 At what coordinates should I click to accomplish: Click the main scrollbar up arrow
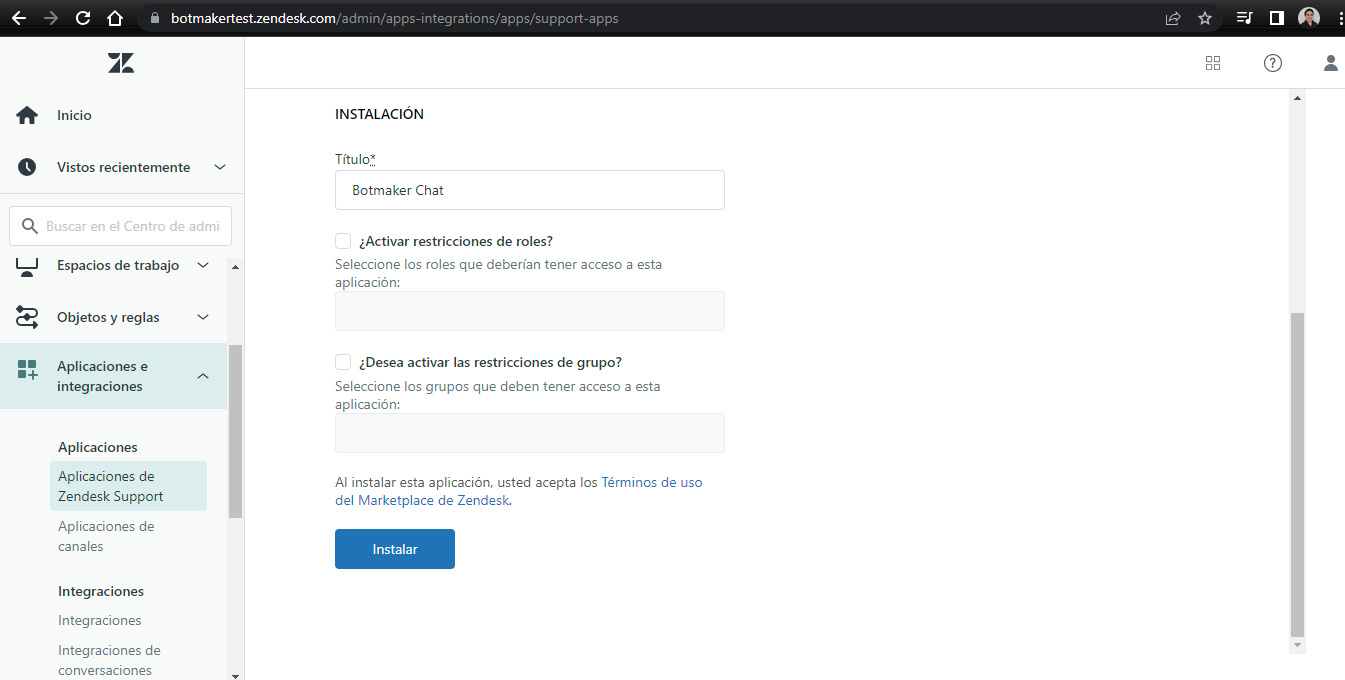[x=1298, y=98]
